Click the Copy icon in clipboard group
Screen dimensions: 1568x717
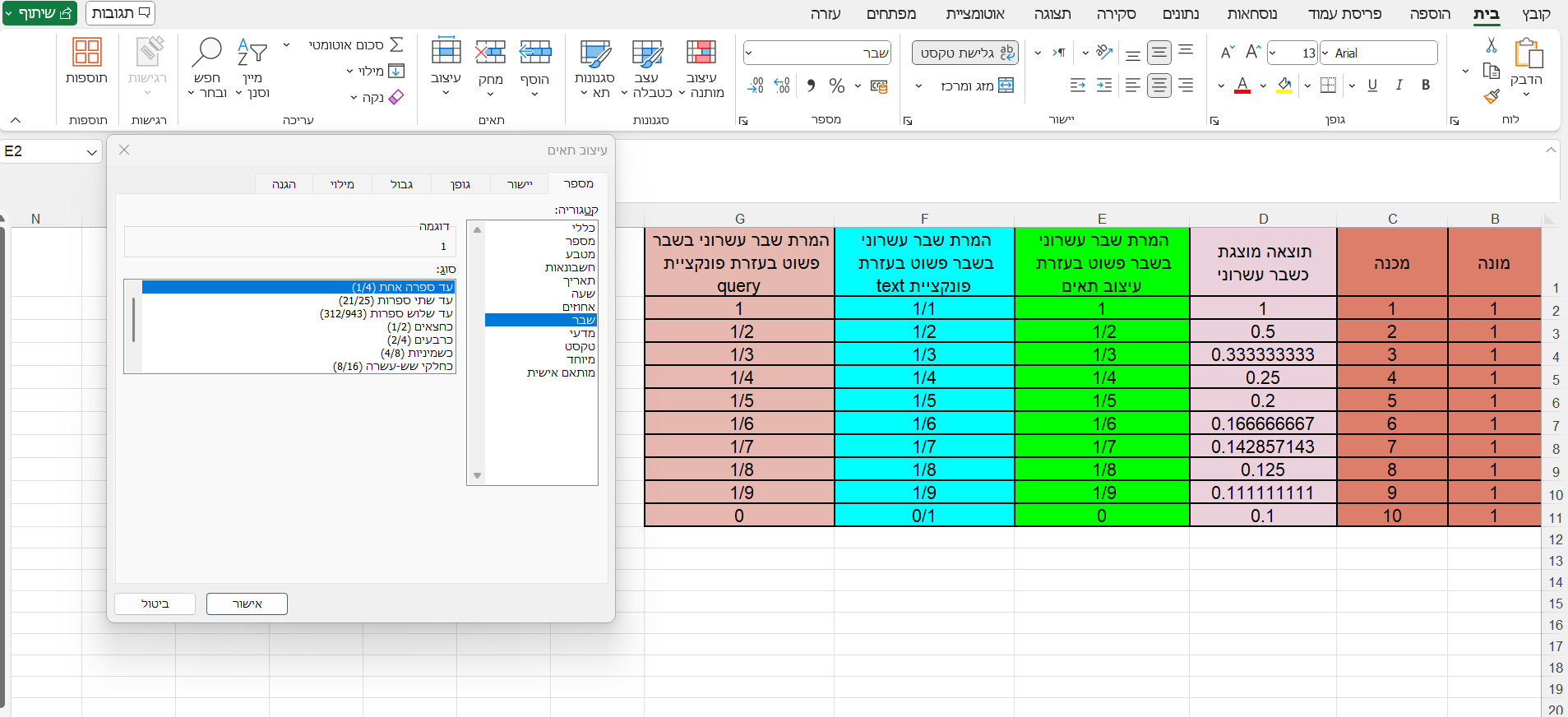[1492, 71]
